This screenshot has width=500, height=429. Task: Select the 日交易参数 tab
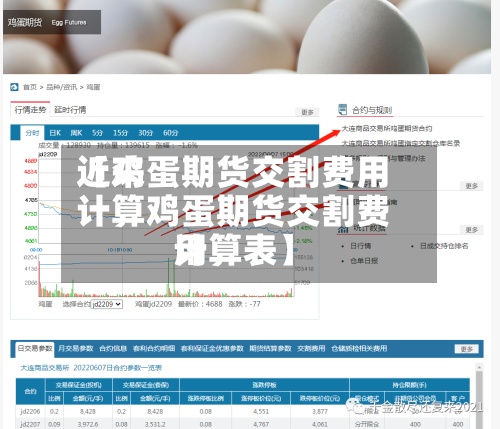(x=35, y=348)
